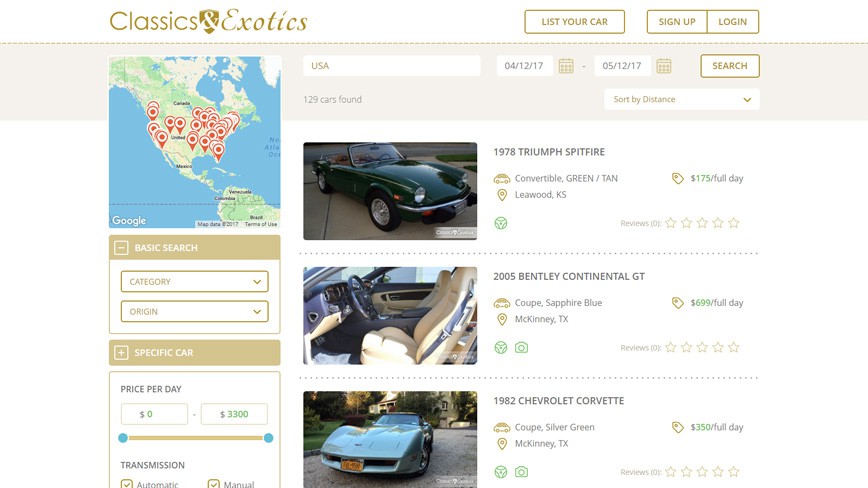The width and height of the screenshot is (868, 488).
Task: Click the car icon next to Coupe, Silver Green
Action: click(502, 427)
